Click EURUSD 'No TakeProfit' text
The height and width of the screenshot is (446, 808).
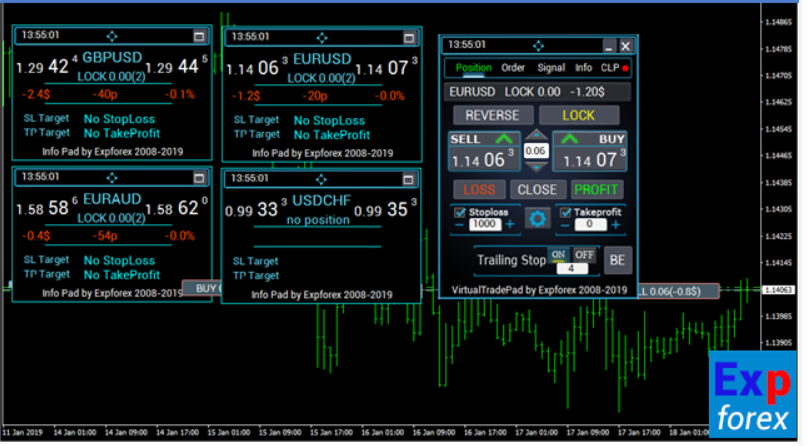point(332,135)
